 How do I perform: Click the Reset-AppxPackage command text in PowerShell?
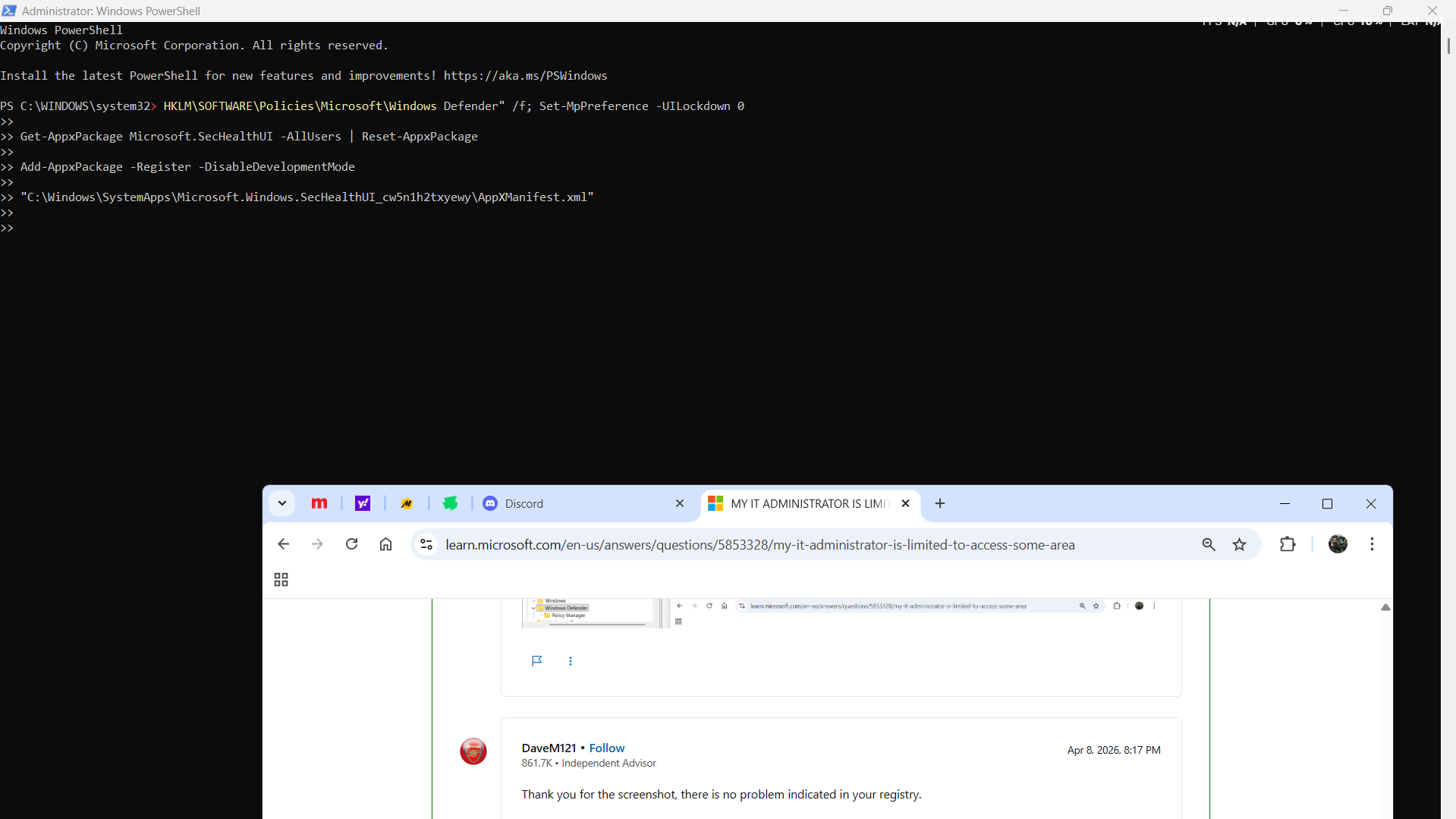[420, 137]
